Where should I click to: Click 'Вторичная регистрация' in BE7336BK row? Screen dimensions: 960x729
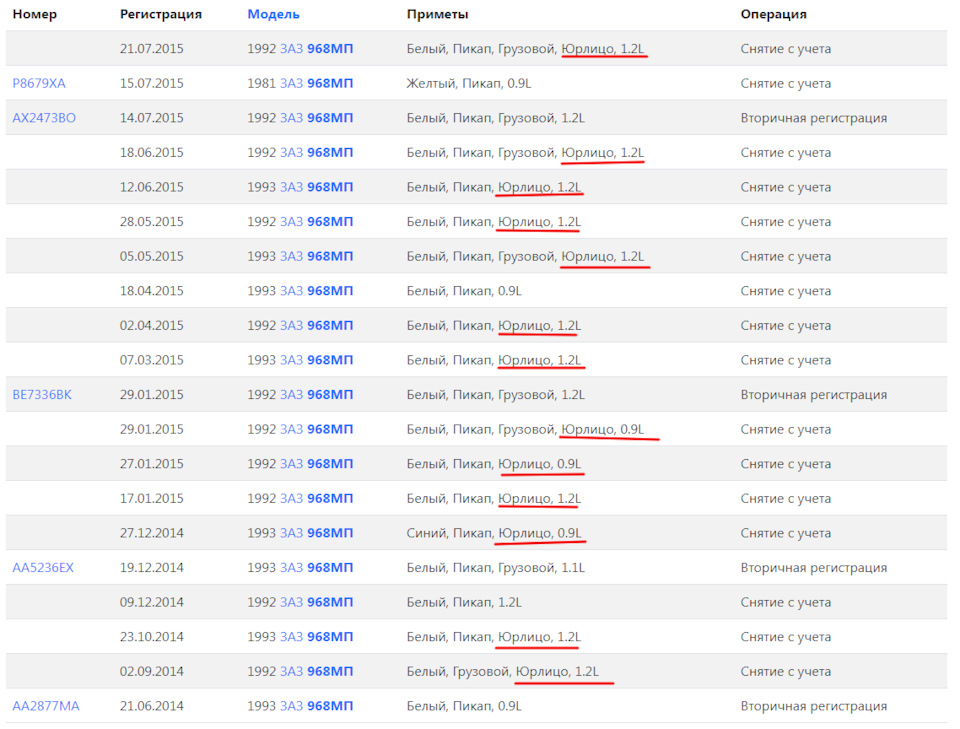pos(814,395)
